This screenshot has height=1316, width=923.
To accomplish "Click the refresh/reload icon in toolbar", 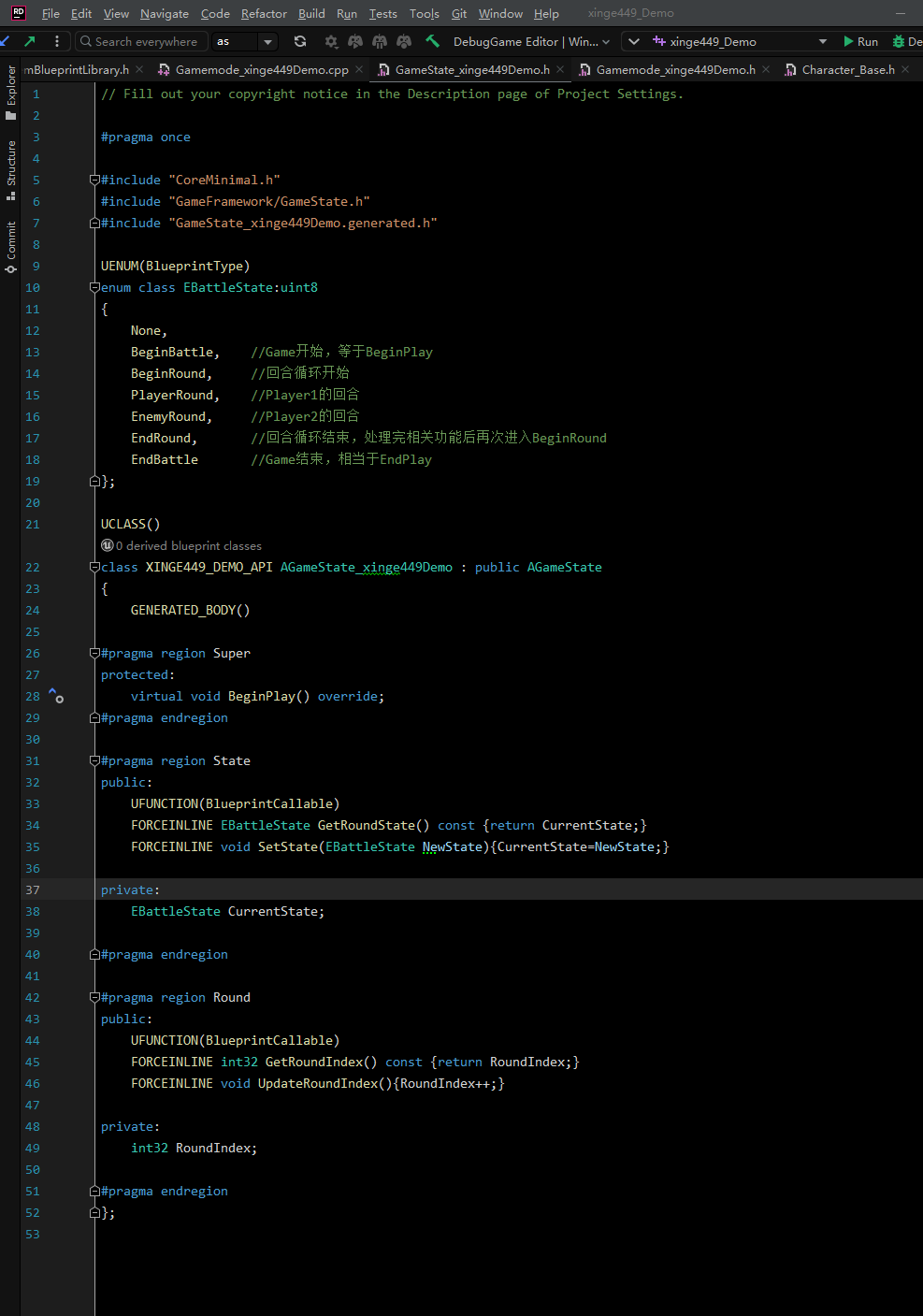I will coord(300,41).
